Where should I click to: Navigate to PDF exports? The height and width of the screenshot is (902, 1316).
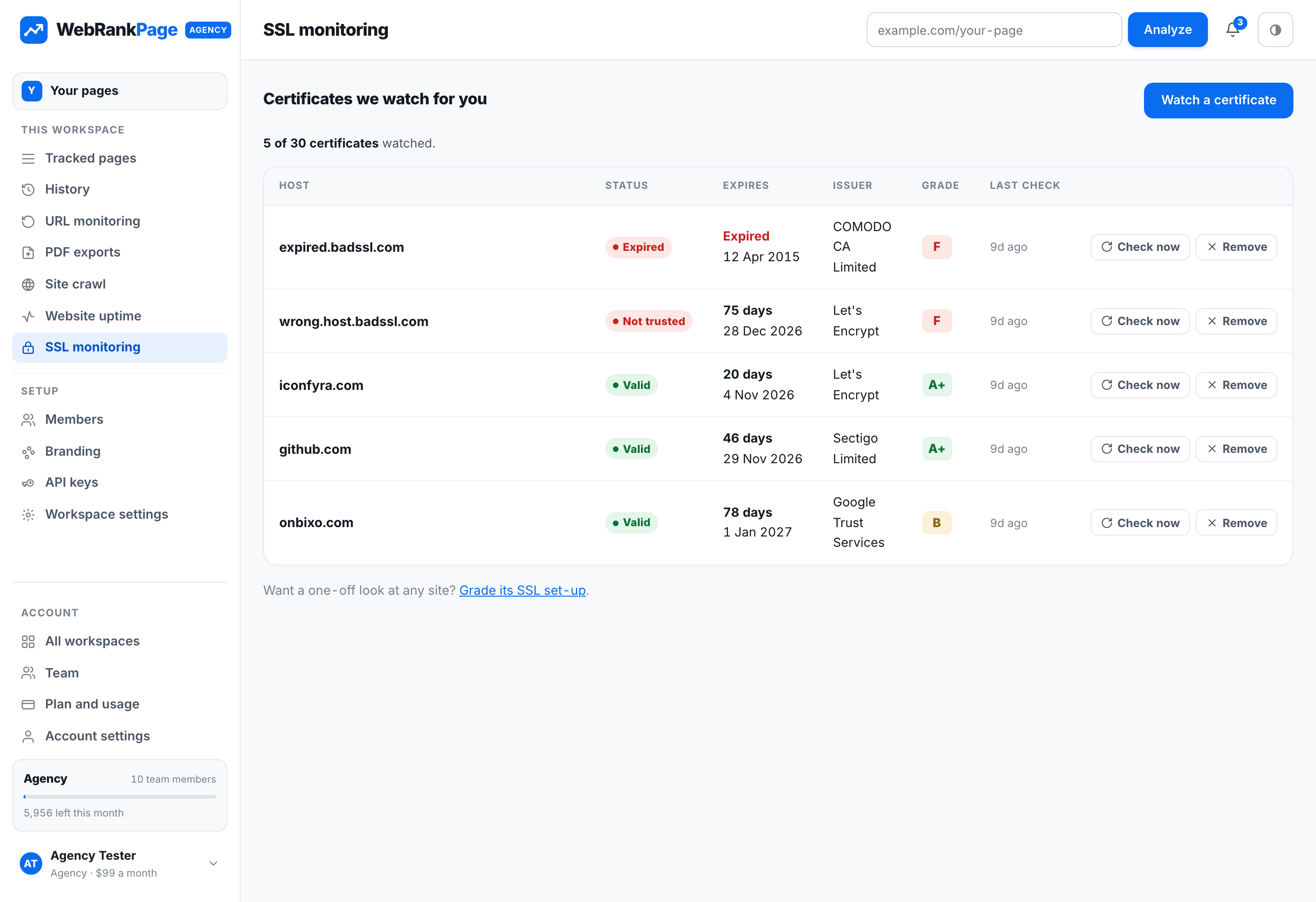119,252
